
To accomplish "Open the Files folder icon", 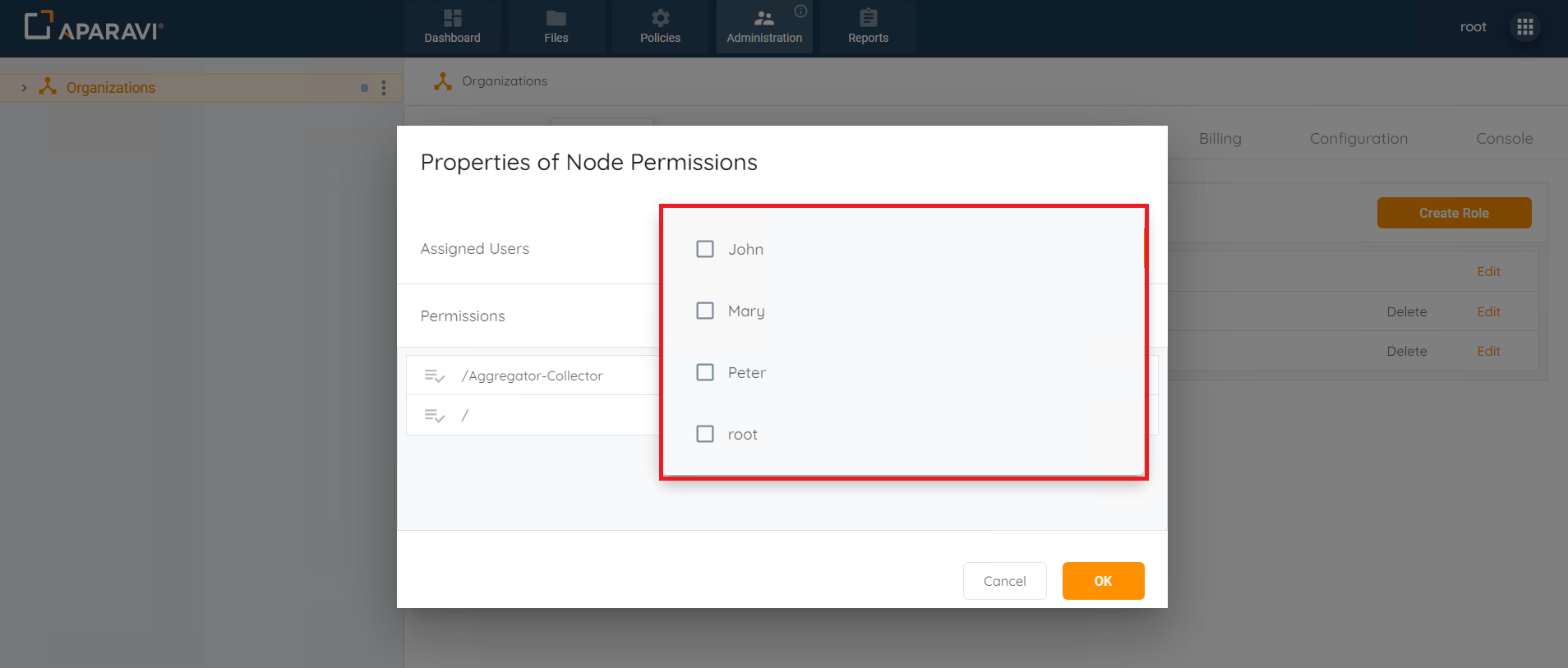I will (556, 19).
